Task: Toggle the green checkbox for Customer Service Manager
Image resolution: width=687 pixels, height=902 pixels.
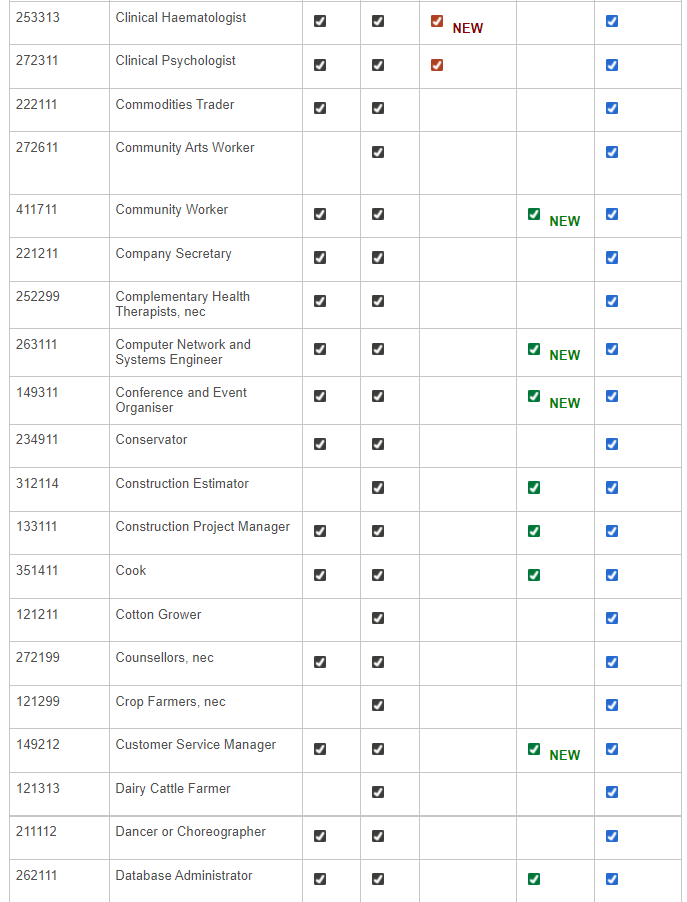Action: (534, 749)
